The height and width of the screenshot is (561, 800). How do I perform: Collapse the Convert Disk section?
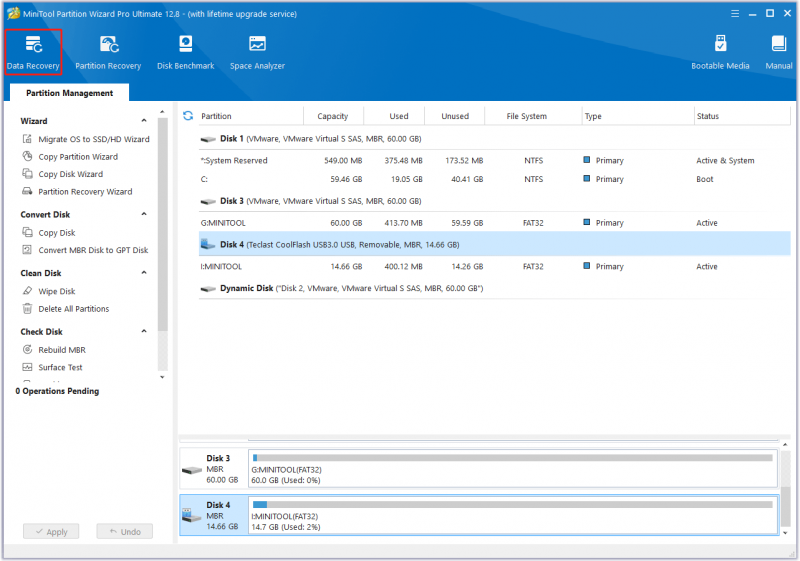144,214
